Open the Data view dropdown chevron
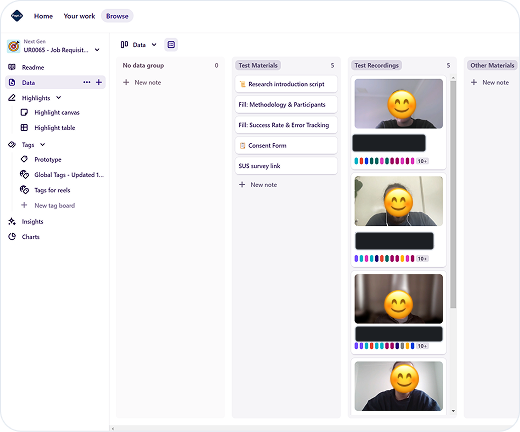520x432 pixels. click(154, 44)
